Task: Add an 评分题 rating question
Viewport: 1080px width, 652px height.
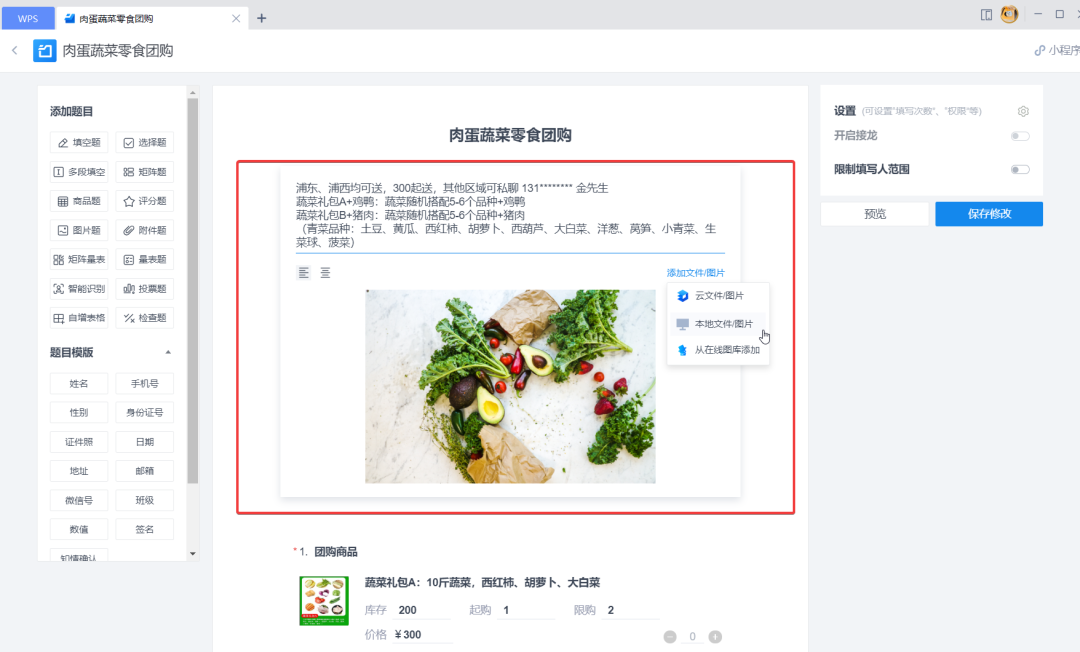Action: (x=143, y=200)
